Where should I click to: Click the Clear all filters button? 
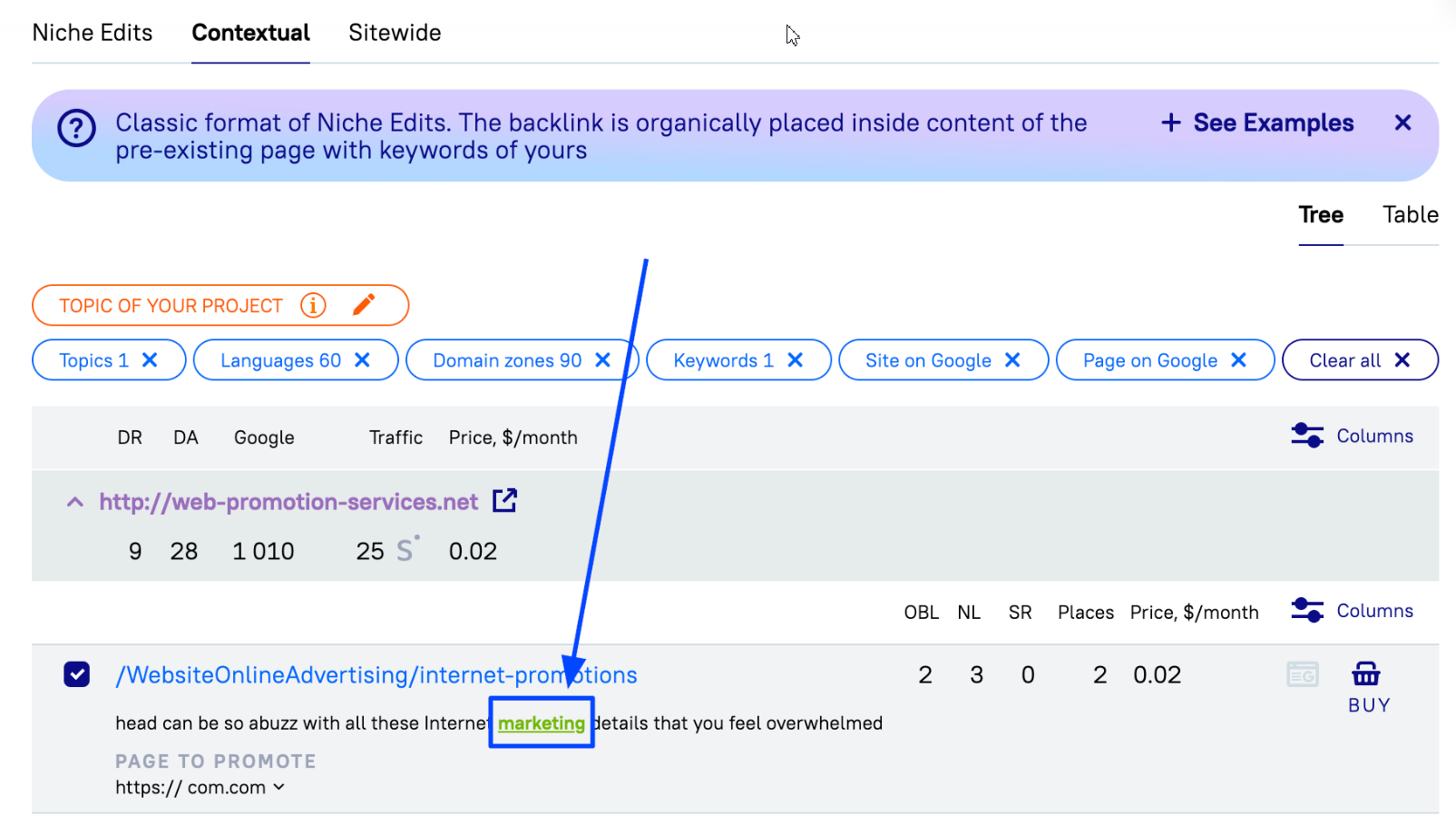(1359, 360)
